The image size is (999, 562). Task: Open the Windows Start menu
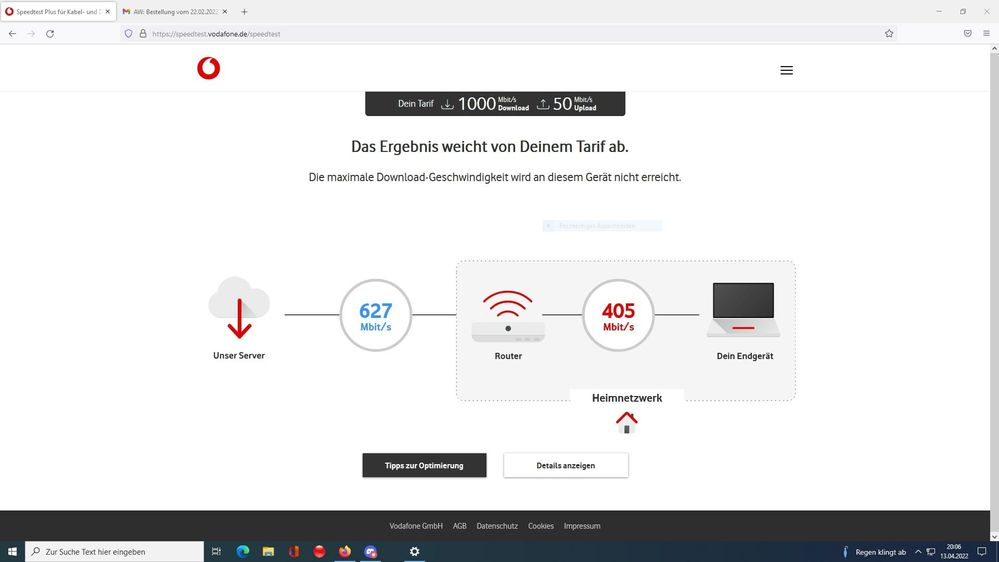12,551
